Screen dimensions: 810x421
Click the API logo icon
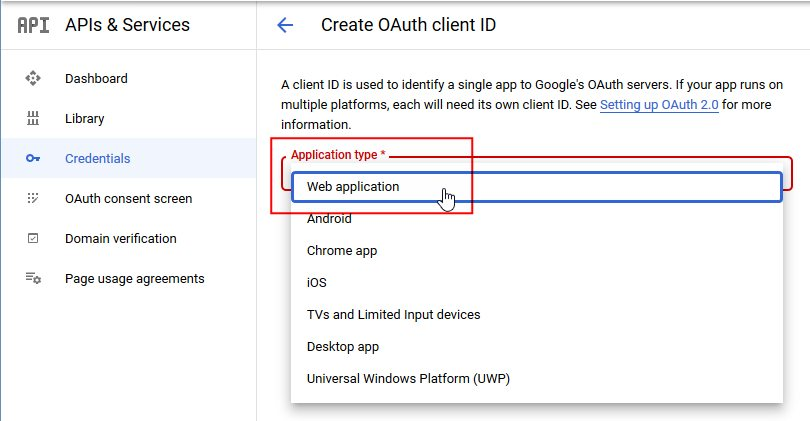pyautogui.click(x=33, y=25)
